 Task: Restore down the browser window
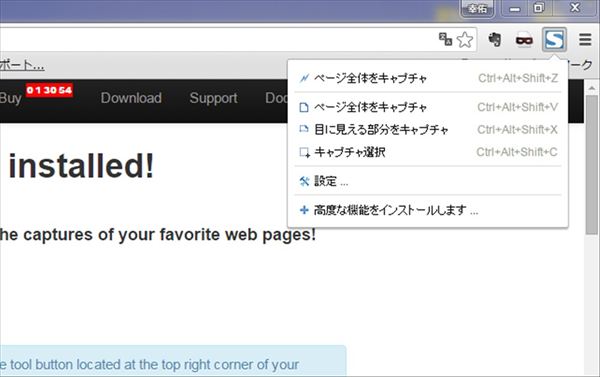(538, 8)
